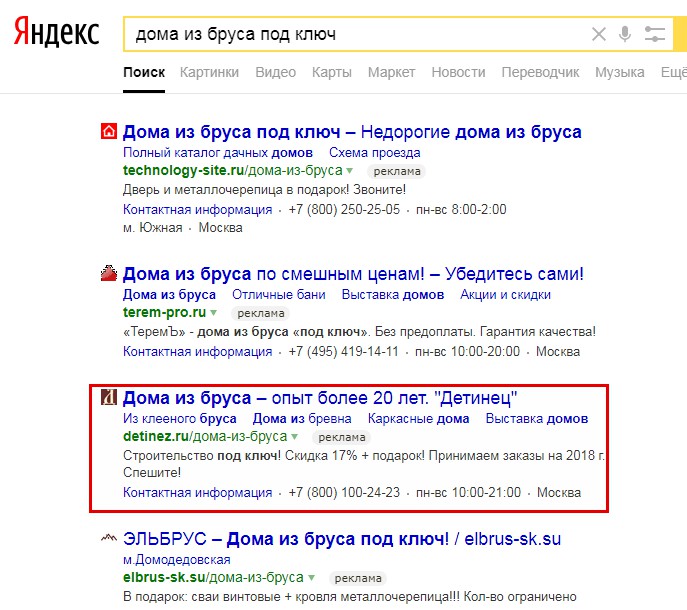Click the реклама label of elbrus-sk.su
Screen dimensions: 687x610
tap(358, 578)
